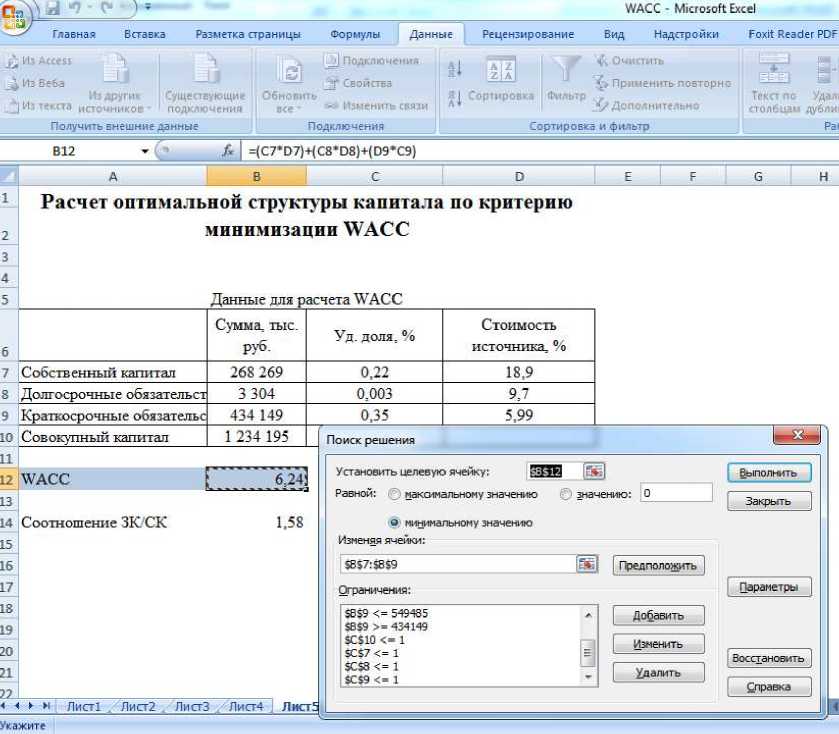The width and height of the screenshot is (839, 734).
Task: Open the Сортировка sort dialog icon
Action: pos(500,72)
